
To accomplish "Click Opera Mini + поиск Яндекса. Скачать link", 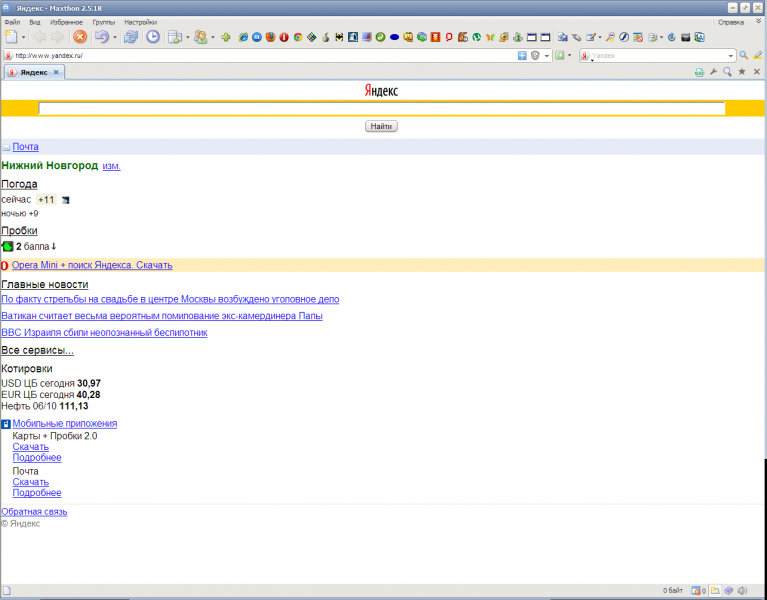I will 92,265.
